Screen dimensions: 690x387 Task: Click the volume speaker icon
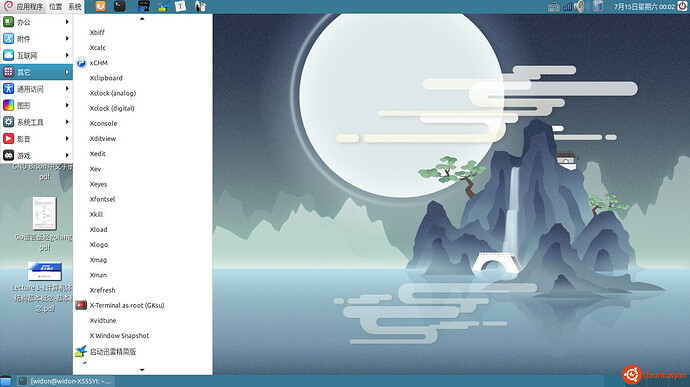pos(580,6)
